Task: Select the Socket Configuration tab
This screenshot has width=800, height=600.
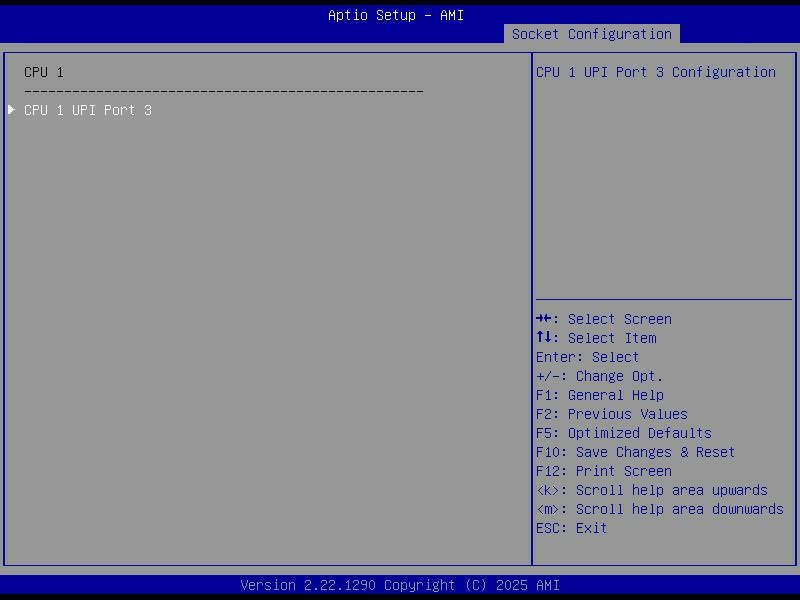Action: click(591, 34)
